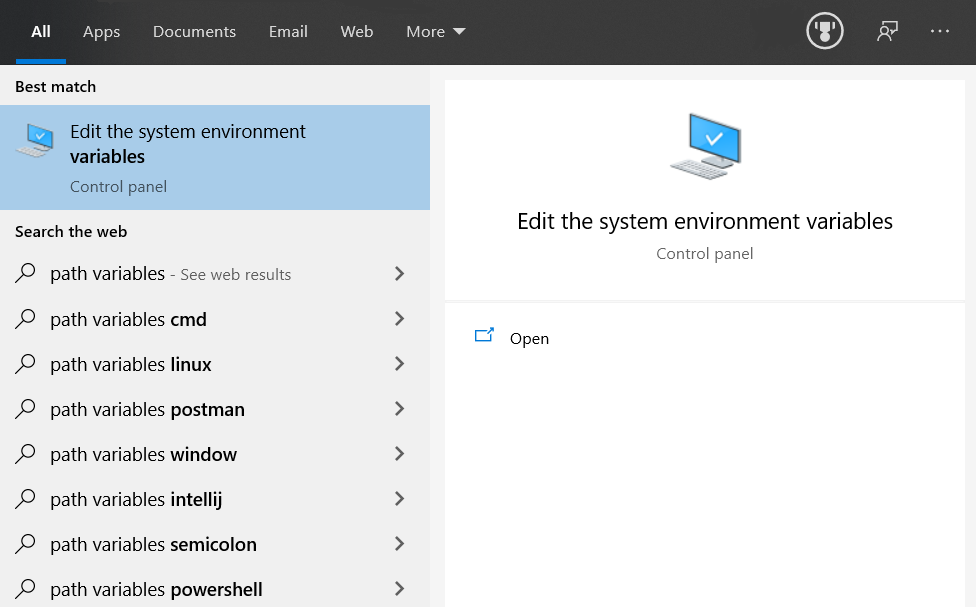Expand arrow for path variables postman
Screen dimensions: 976x607
(399, 409)
